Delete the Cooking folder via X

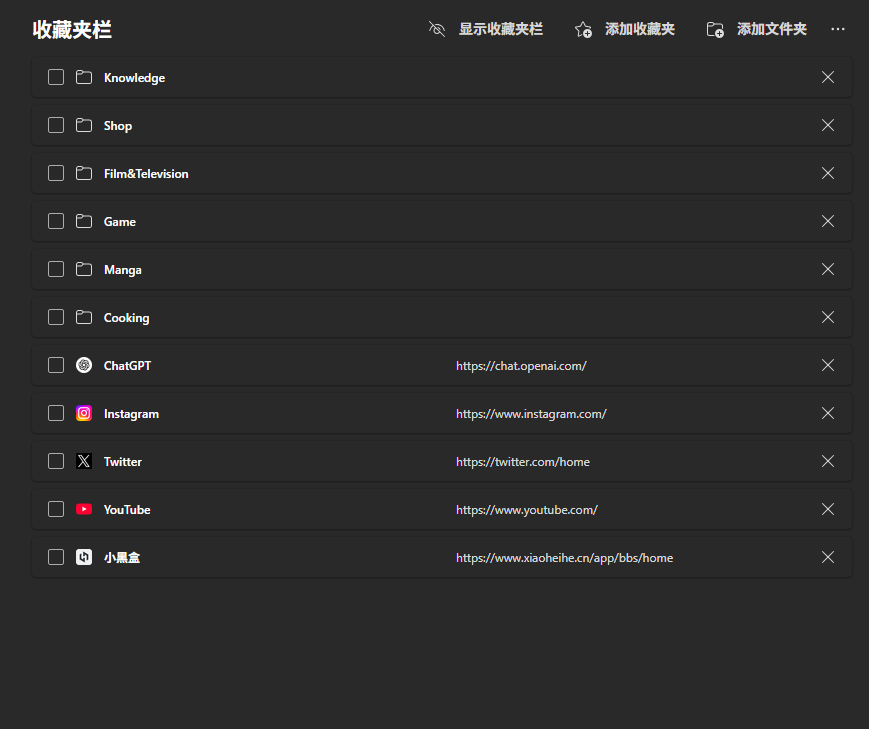(828, 317)
